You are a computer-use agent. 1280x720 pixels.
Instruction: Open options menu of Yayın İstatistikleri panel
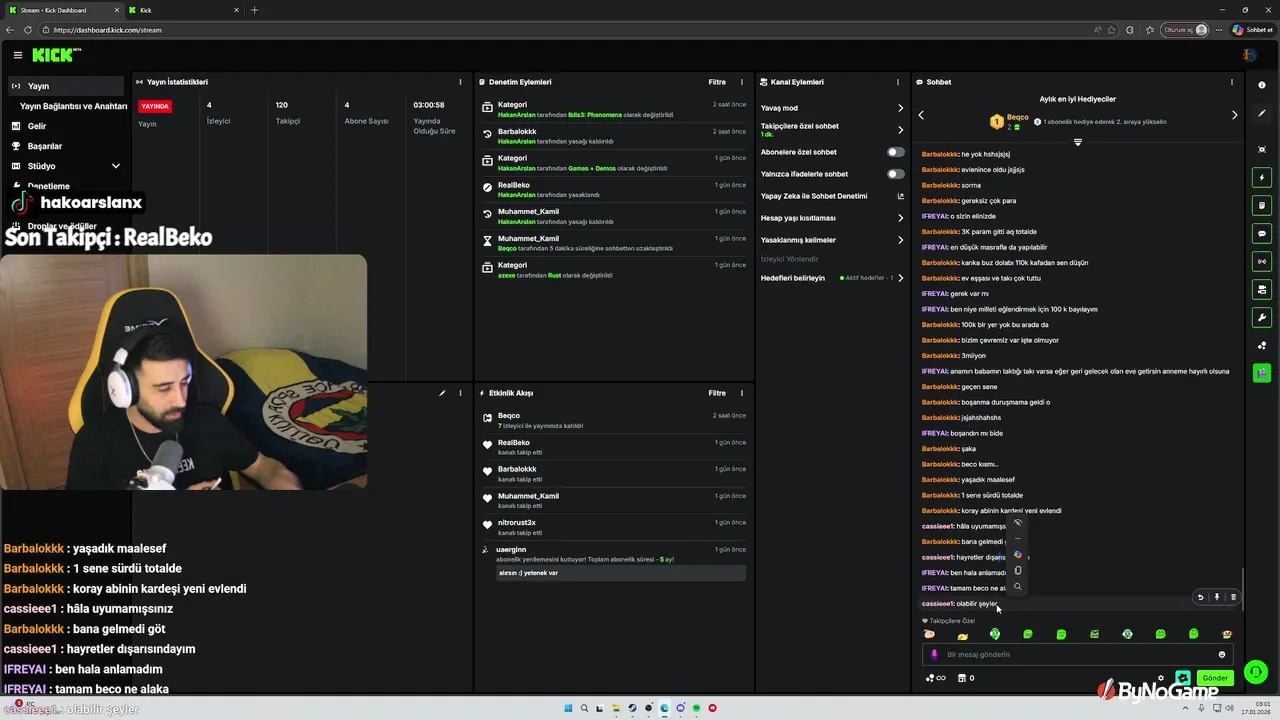[460, 82]
